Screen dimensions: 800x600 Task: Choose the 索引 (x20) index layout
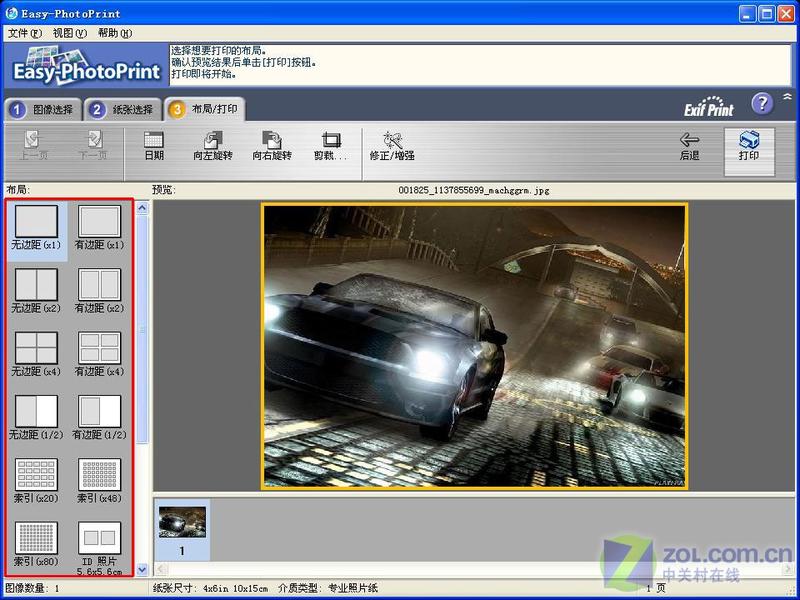point(36,481)
